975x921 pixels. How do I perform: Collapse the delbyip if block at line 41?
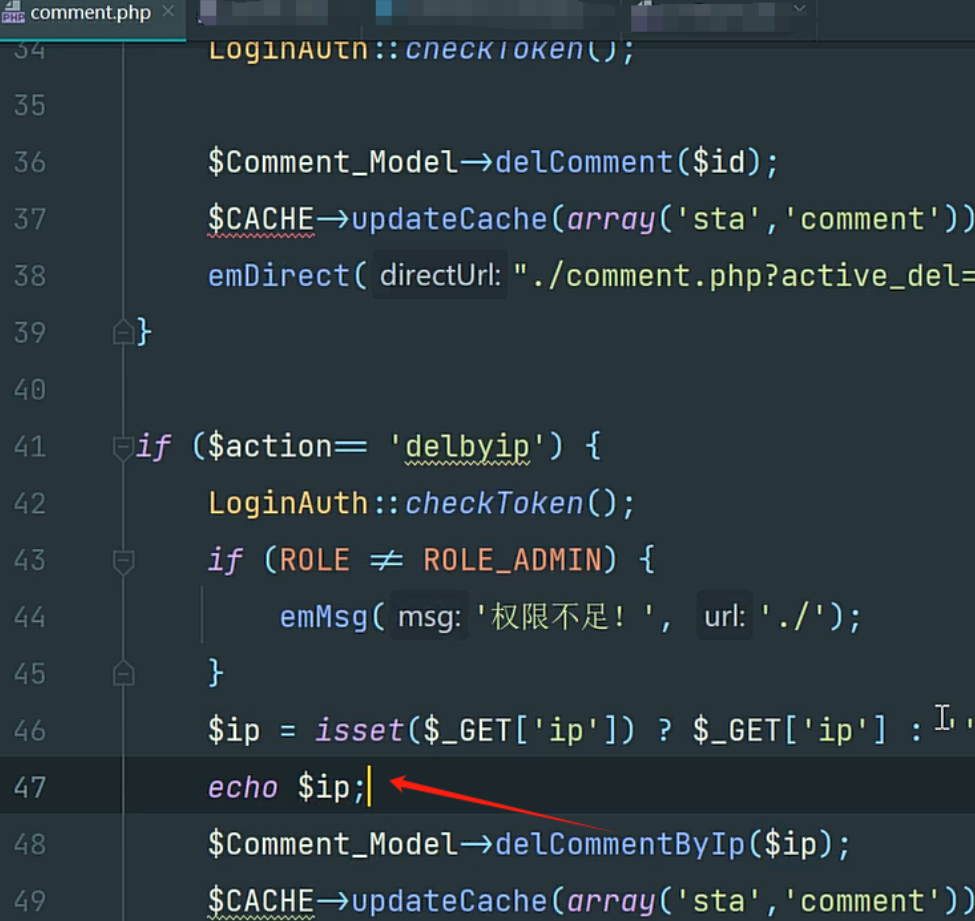[x=123, y=447]
